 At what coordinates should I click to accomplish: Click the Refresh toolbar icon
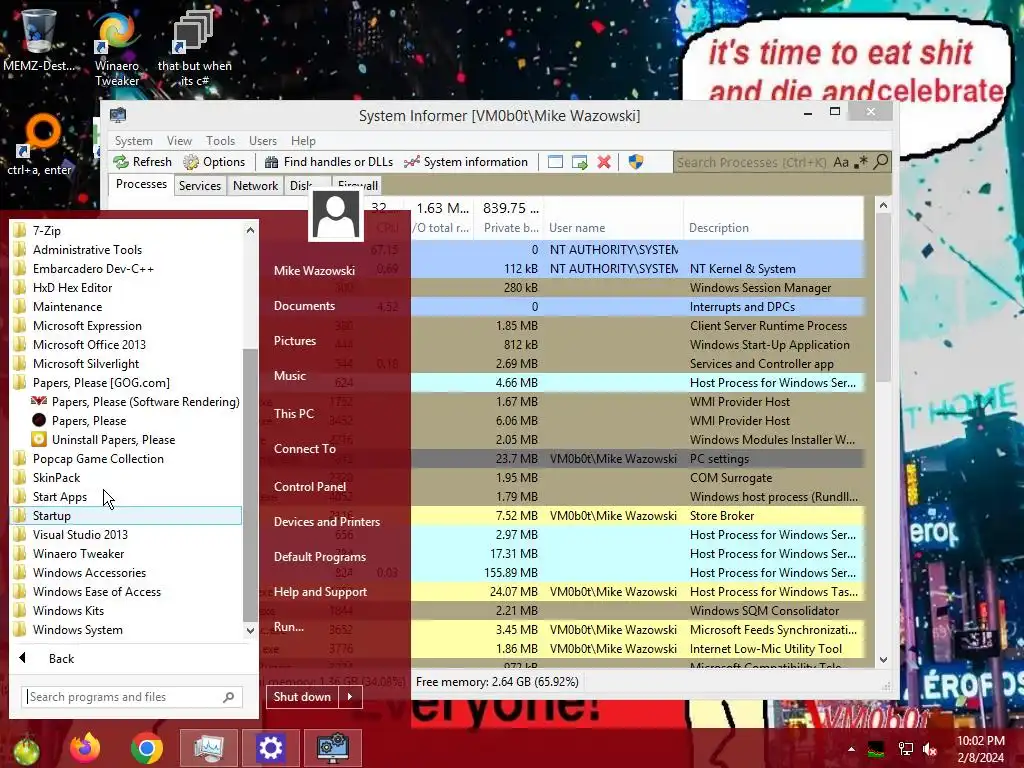(x=142, y=162)
